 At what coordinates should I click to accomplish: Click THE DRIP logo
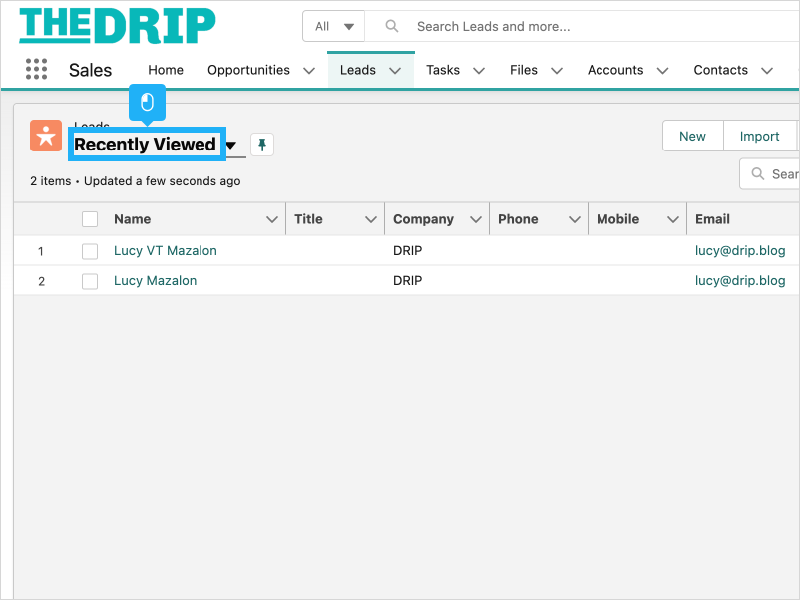[x=117, y=26]
